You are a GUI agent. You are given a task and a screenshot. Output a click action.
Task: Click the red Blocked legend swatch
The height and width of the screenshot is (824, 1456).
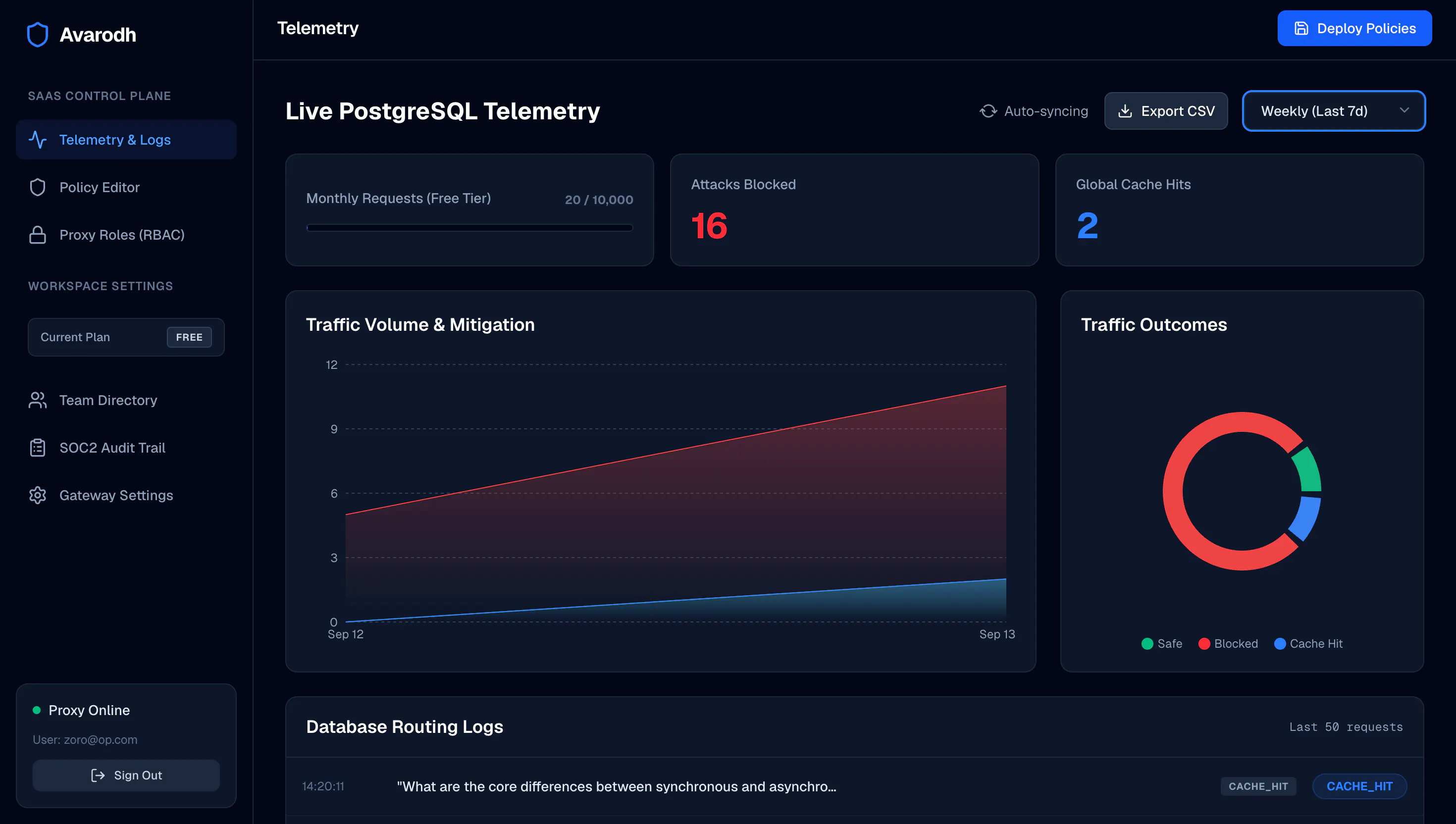click(1203, 643)
